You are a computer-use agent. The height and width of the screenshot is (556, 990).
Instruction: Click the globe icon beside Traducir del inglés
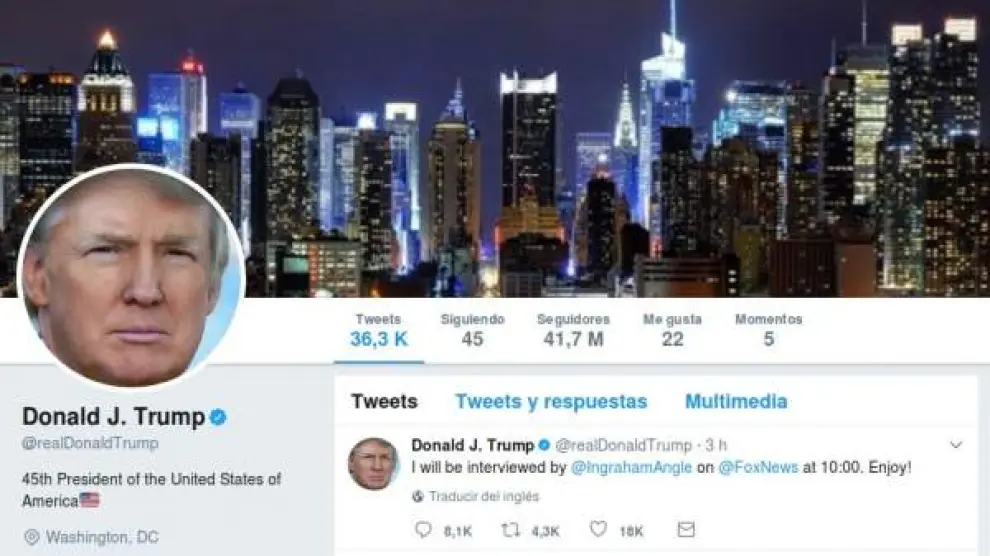coord(417,497)
